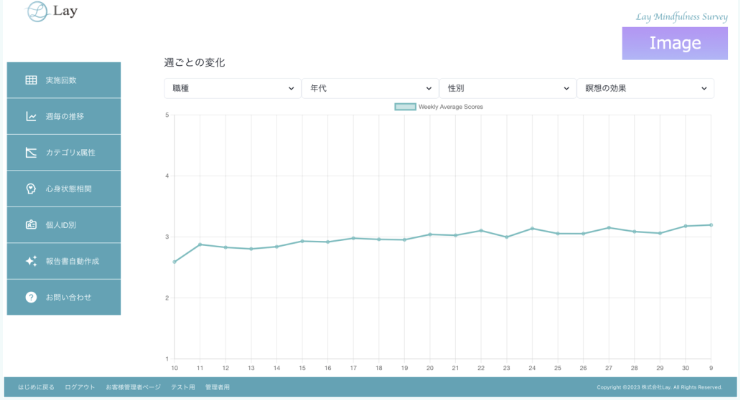Open the 瞑想の効果 dropdown
Viewport: 740px width, 400px height.
point(646,88)
